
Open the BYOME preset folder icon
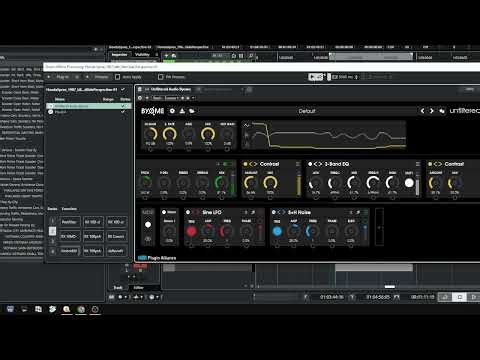[x=192, y=111]
